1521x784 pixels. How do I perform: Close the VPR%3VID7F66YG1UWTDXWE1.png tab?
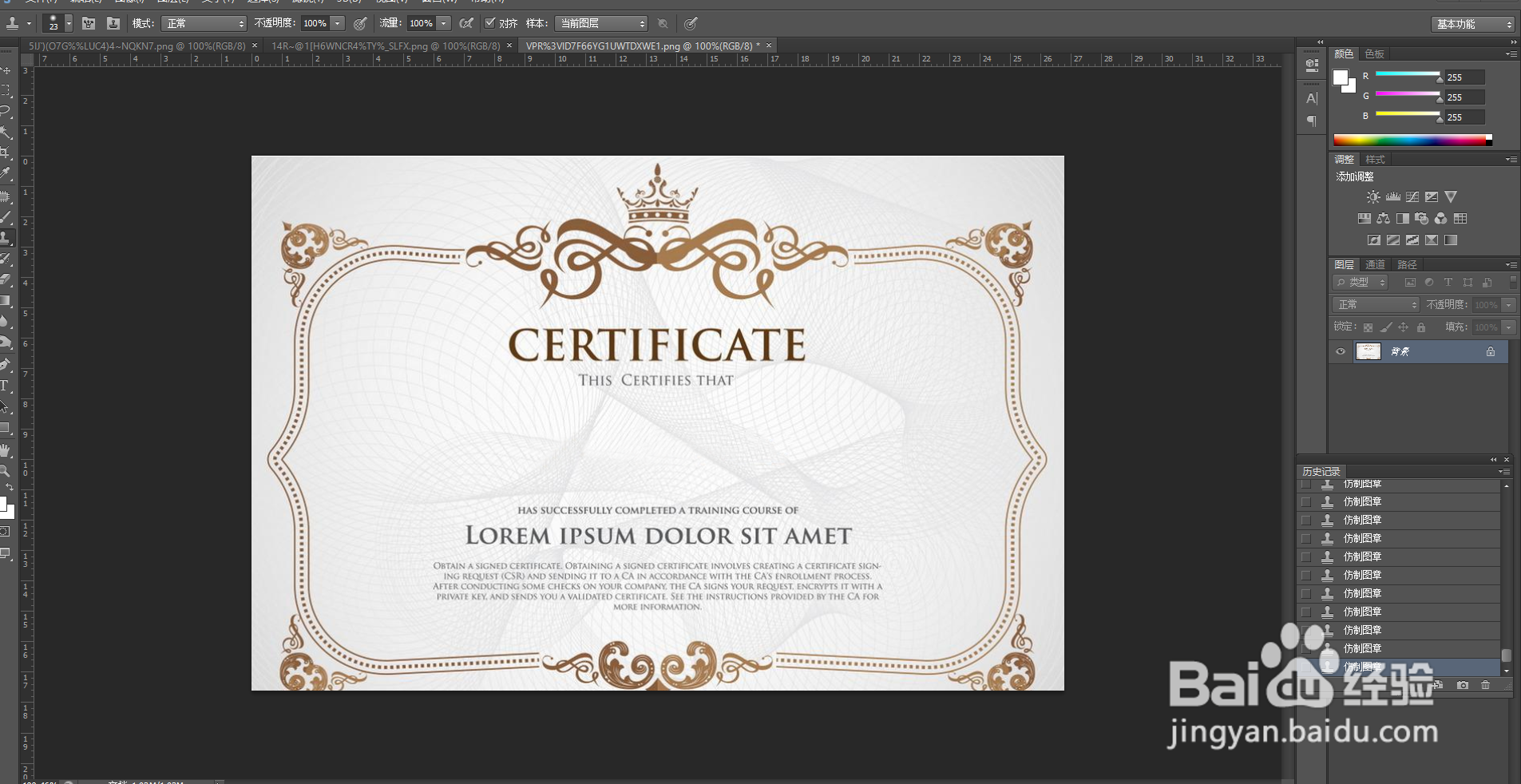coord(769,46)
